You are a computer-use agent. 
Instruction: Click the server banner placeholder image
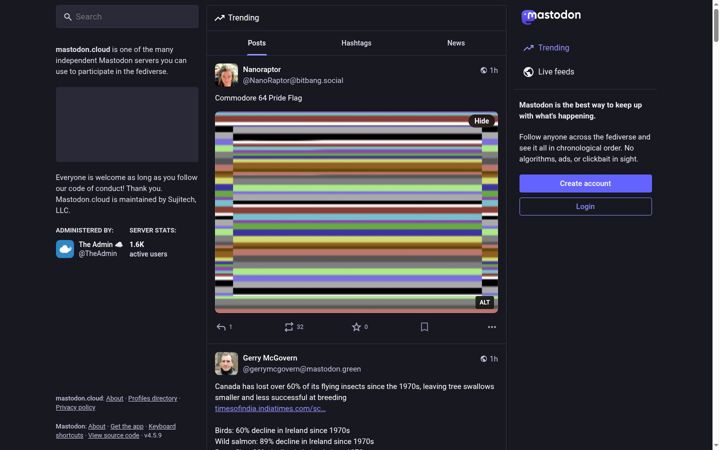click(127, 124)
